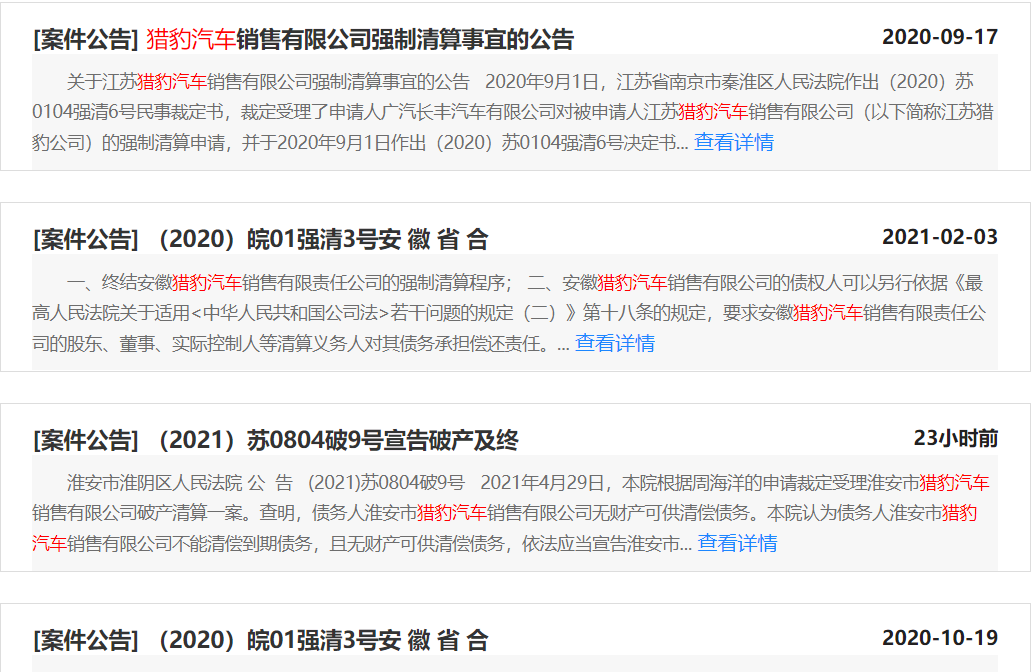Click 查看详情 in the 2020-09-17 notice

[734, 142]
